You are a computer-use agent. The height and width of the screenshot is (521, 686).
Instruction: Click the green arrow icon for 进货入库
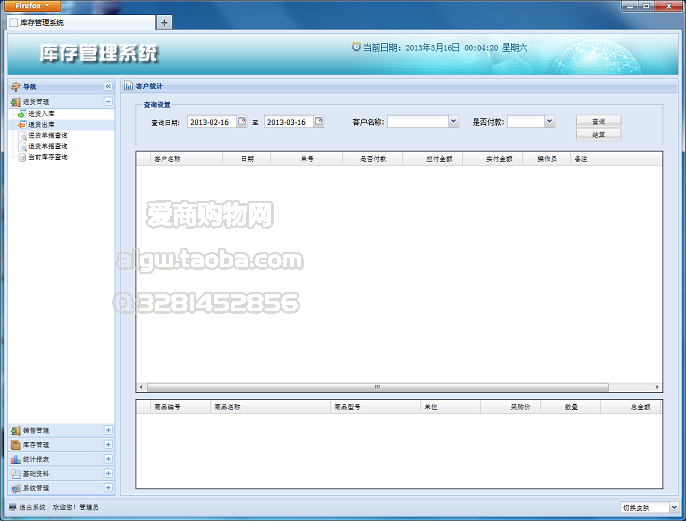(x=21, y=114)
